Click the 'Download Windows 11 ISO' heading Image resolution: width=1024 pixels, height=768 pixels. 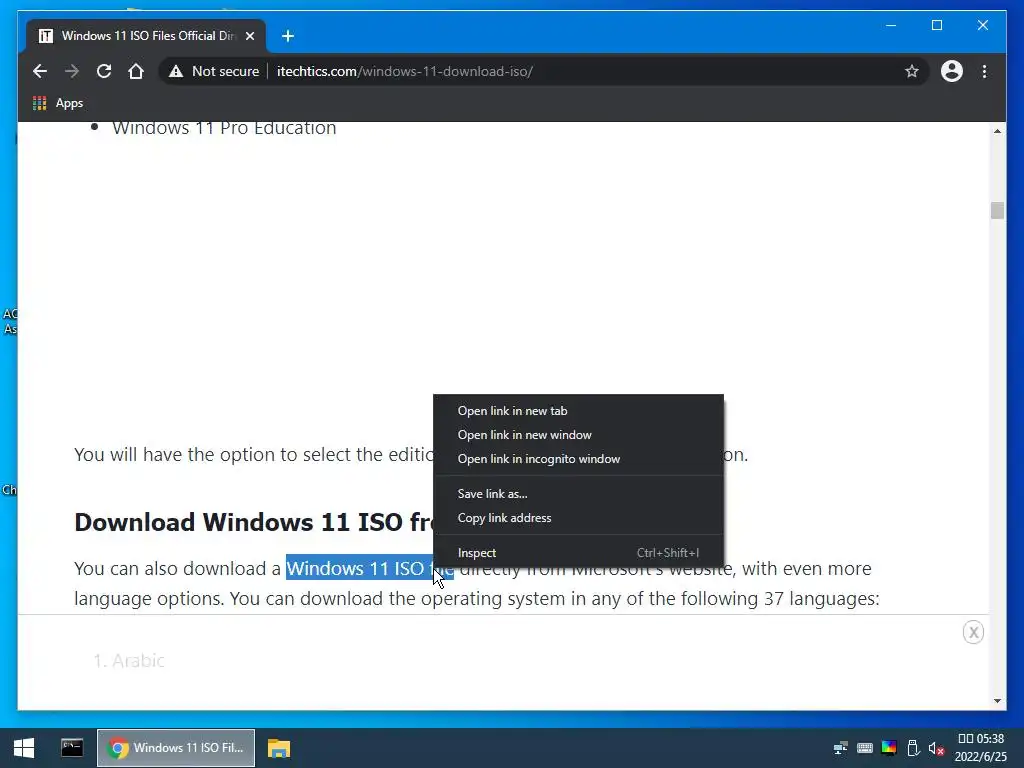coord(253,522)
